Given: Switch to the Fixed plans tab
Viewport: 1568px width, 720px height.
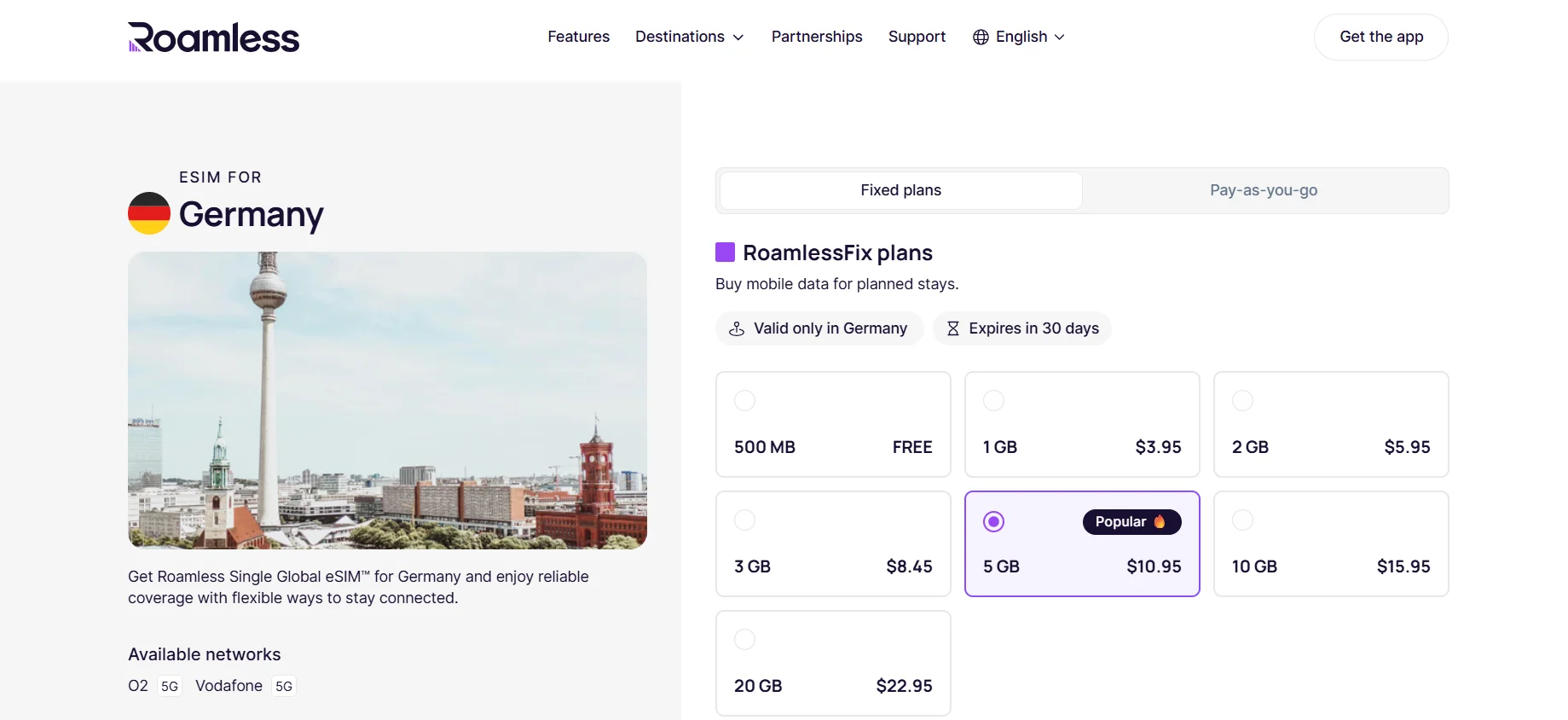Looking at the screenshot, I should tap(901, 190).
